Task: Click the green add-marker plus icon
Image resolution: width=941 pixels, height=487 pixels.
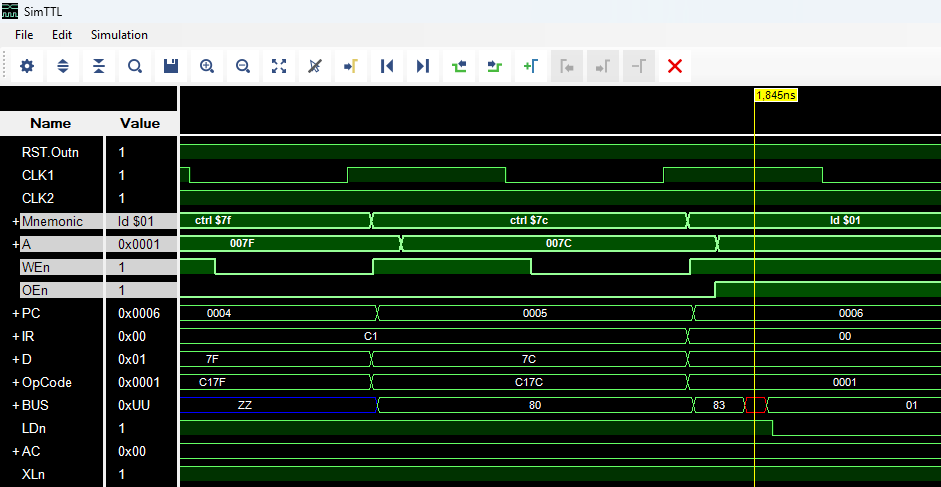Action: (x=531, y=66)
